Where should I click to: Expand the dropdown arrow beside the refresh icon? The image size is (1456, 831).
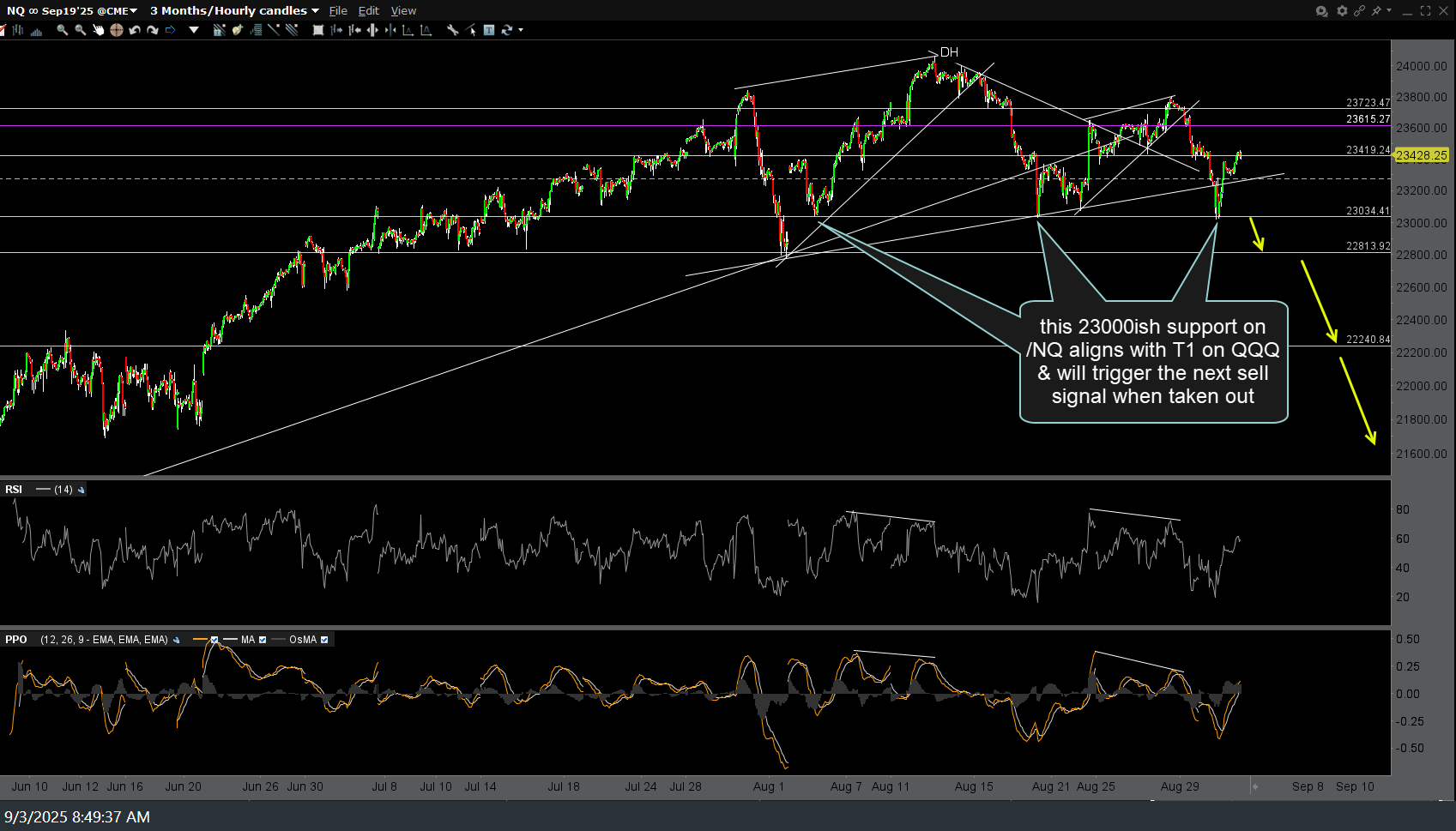pos(520,30)
